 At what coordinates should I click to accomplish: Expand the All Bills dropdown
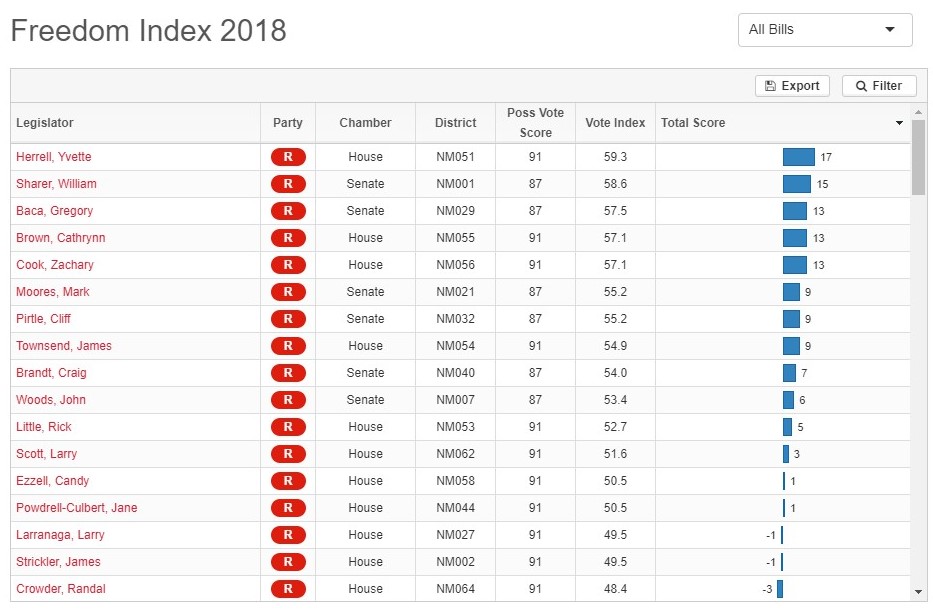pyautogui.click(x=824, y=30)
